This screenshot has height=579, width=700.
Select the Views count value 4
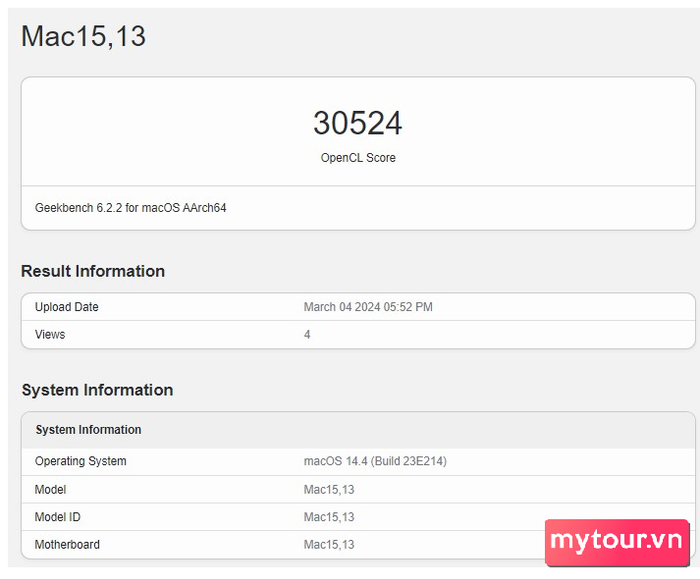pyautogui.click(x=307, y=334)
